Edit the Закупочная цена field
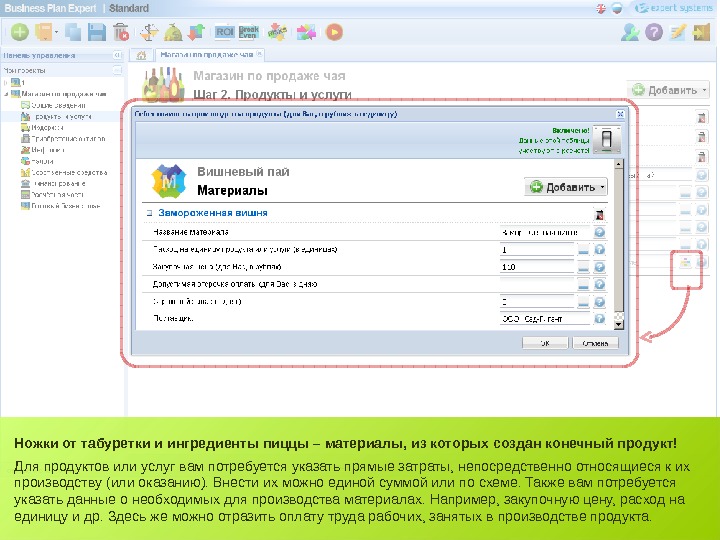The width and height of the screenshot is (720, 540). (x=537, y=267)
